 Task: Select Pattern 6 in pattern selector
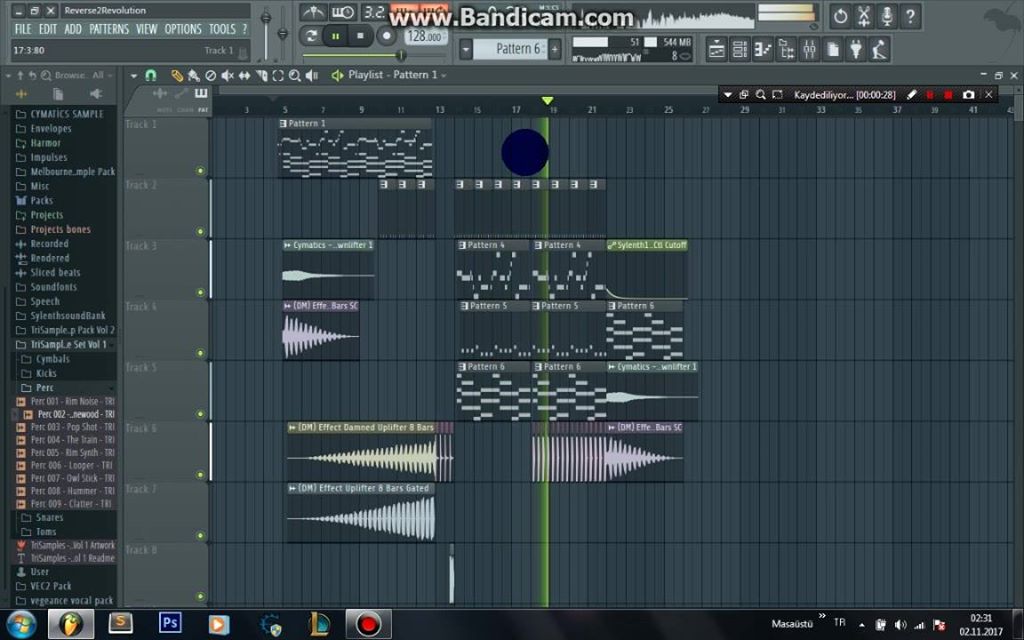click(510, 49)
